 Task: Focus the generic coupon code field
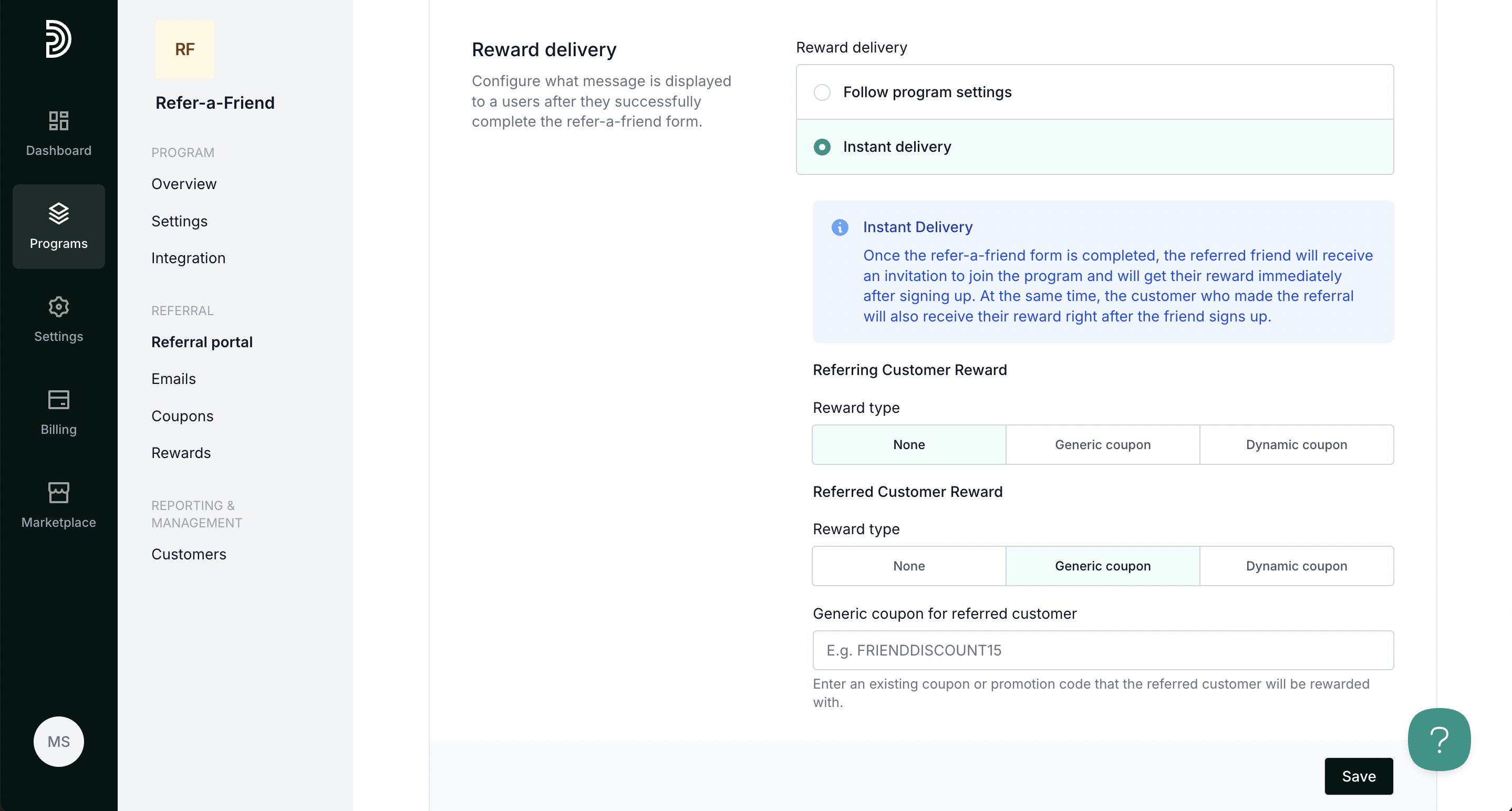pos(1102,650)
